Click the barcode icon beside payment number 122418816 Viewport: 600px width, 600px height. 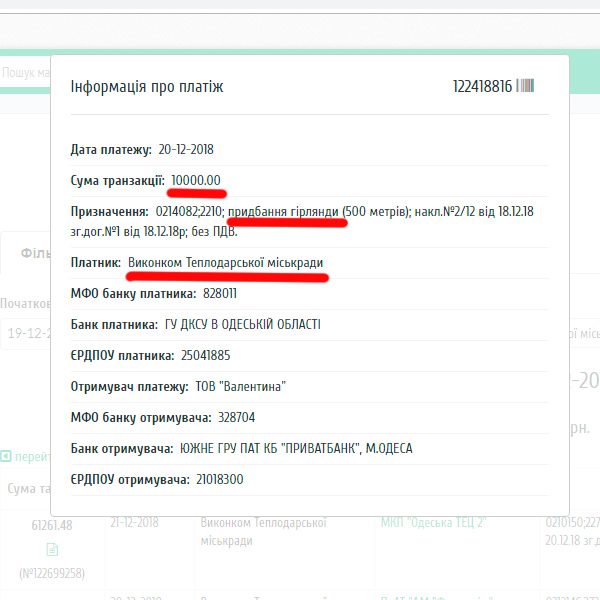tap(525, 86)
